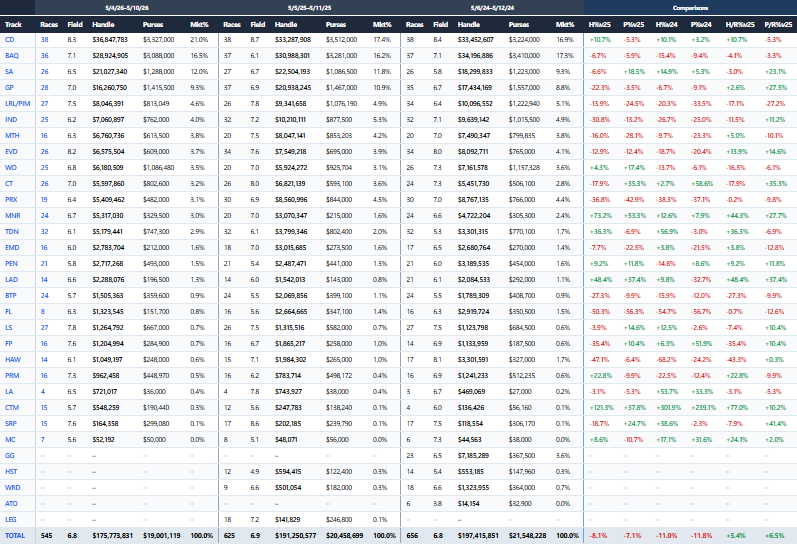
Task: Click the blue 8 races link in FL row
Action: click(x=43, y=312)
